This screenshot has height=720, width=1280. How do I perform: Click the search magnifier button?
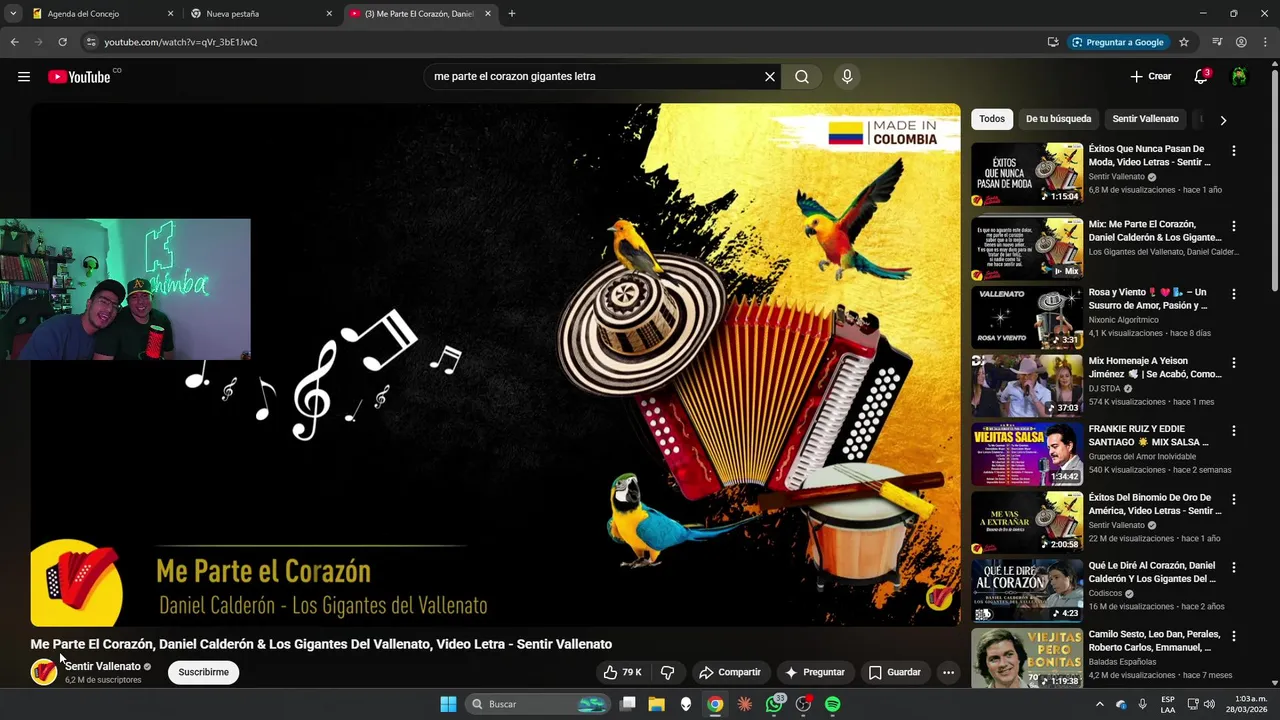click(x=802, y=77)
